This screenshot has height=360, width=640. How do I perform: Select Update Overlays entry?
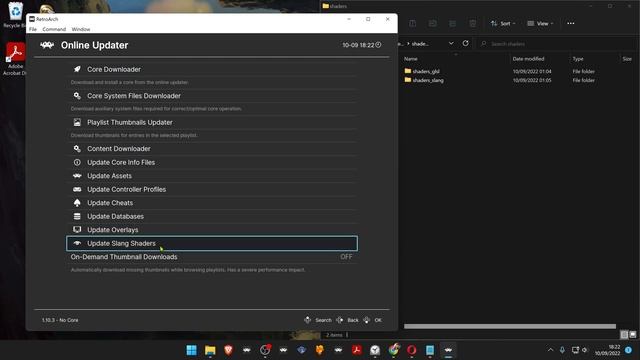(212, 230)
